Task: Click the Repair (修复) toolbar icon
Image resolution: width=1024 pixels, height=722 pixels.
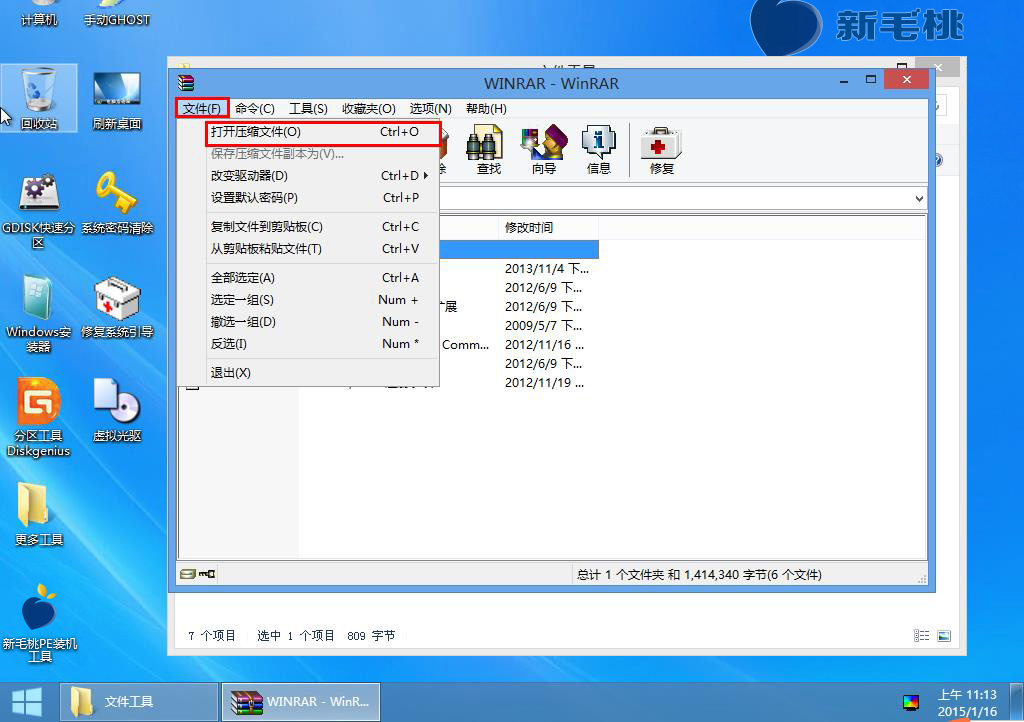Action: [661, 149]
